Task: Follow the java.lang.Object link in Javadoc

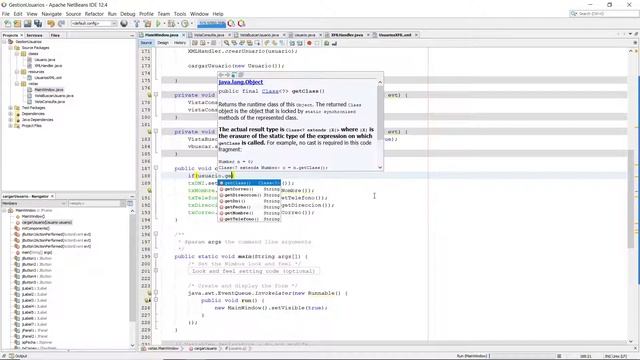Action: point(241,82)
